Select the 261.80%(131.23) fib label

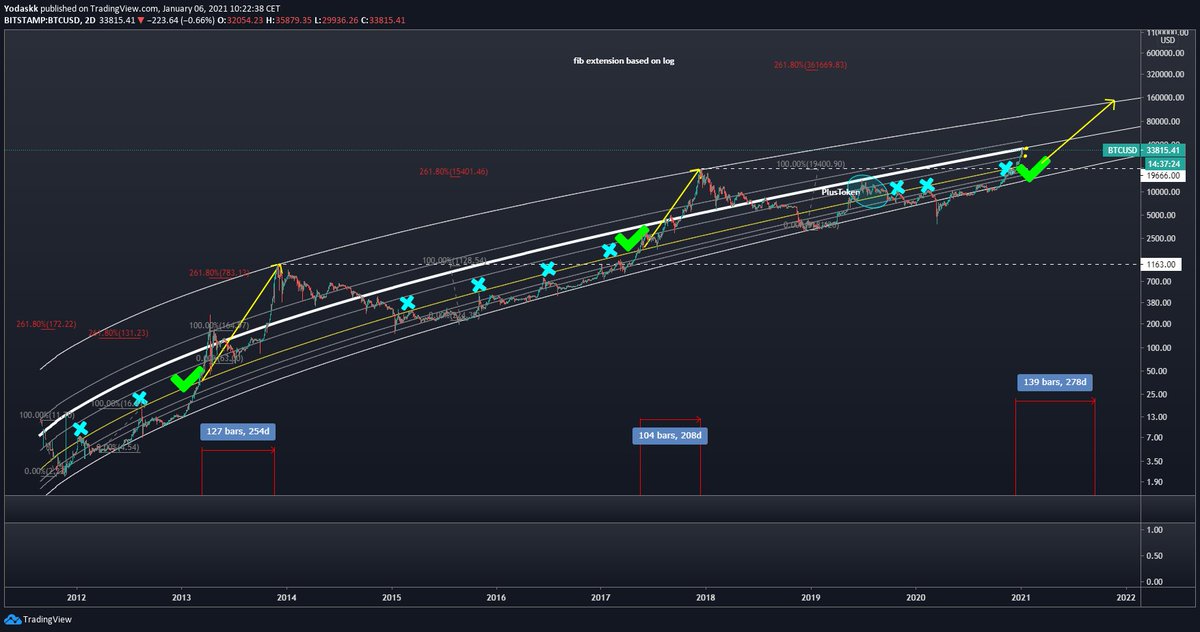[118, 333]
